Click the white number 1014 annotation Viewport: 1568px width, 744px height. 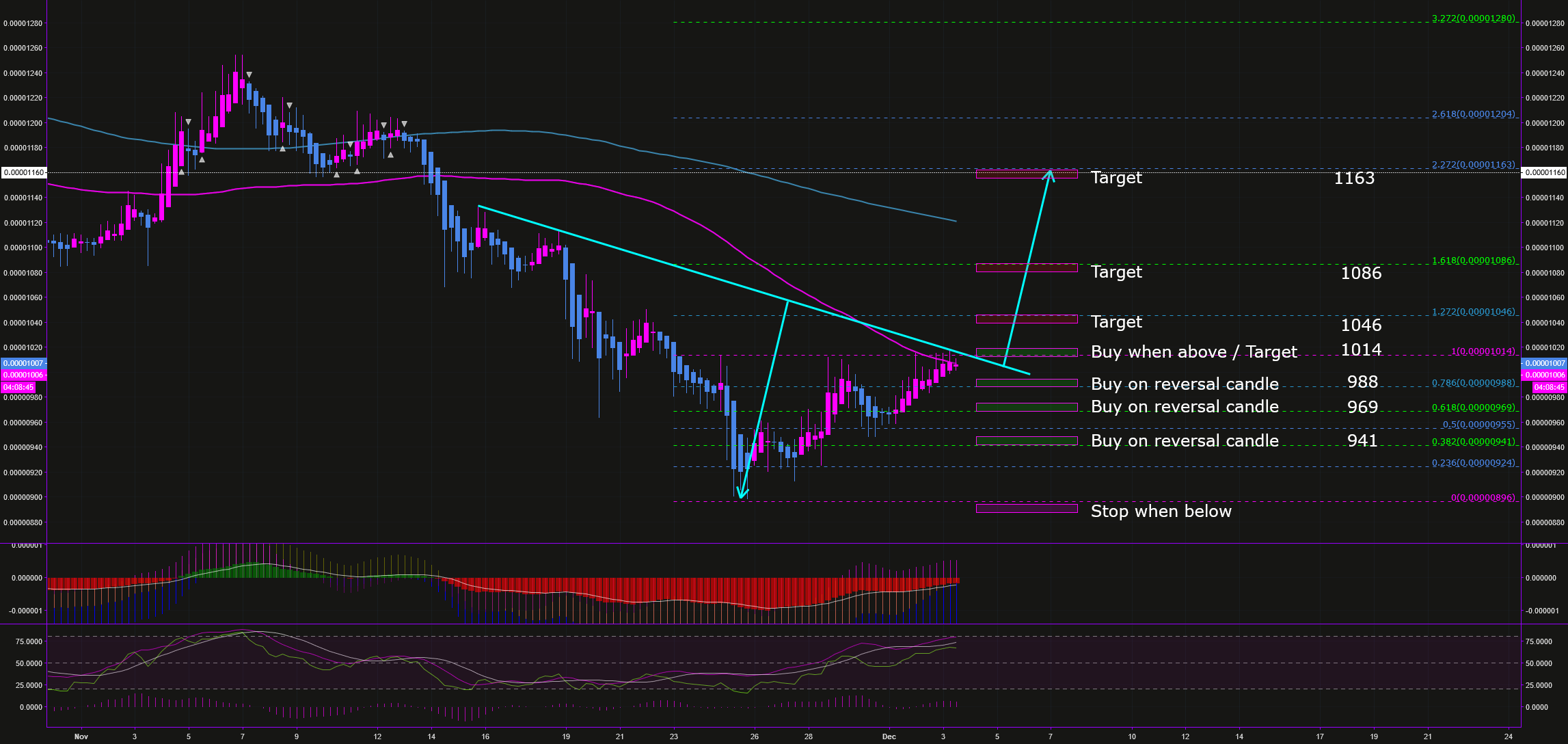coord(1361,350)
